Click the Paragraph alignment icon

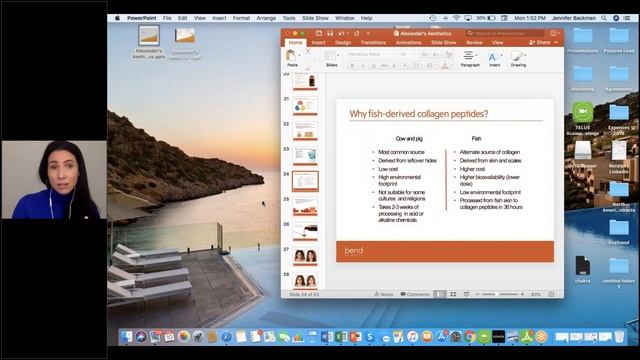(469, 56)
